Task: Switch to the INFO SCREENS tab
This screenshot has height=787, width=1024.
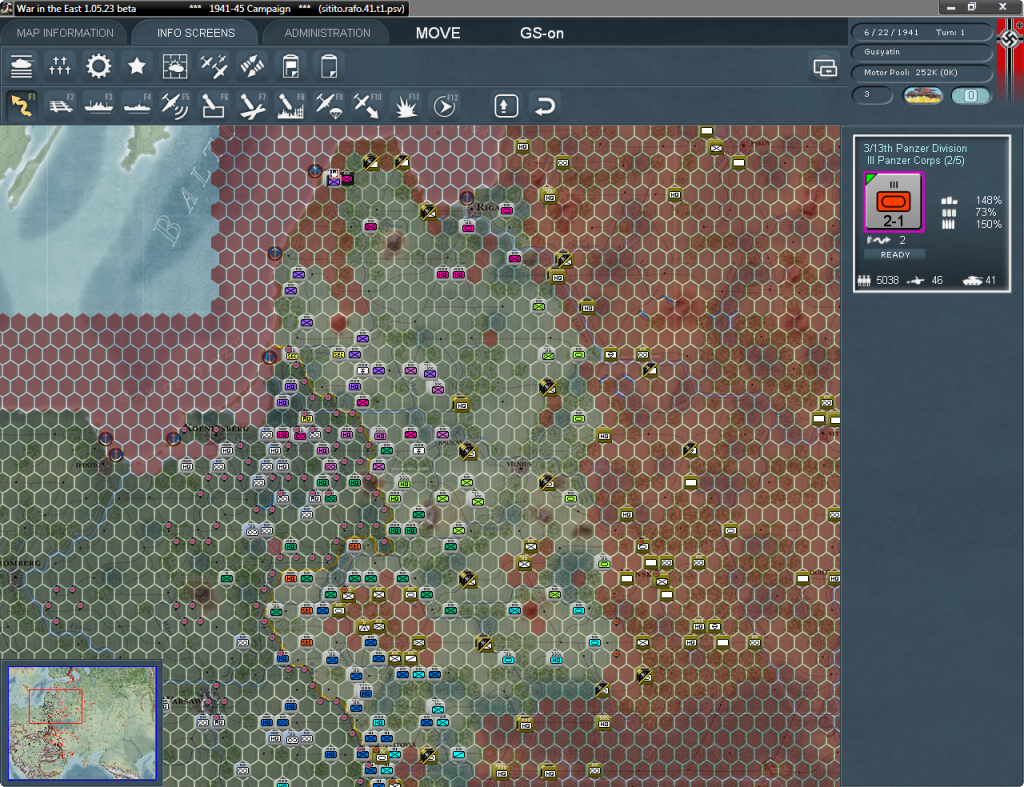Action: (195, 33)
